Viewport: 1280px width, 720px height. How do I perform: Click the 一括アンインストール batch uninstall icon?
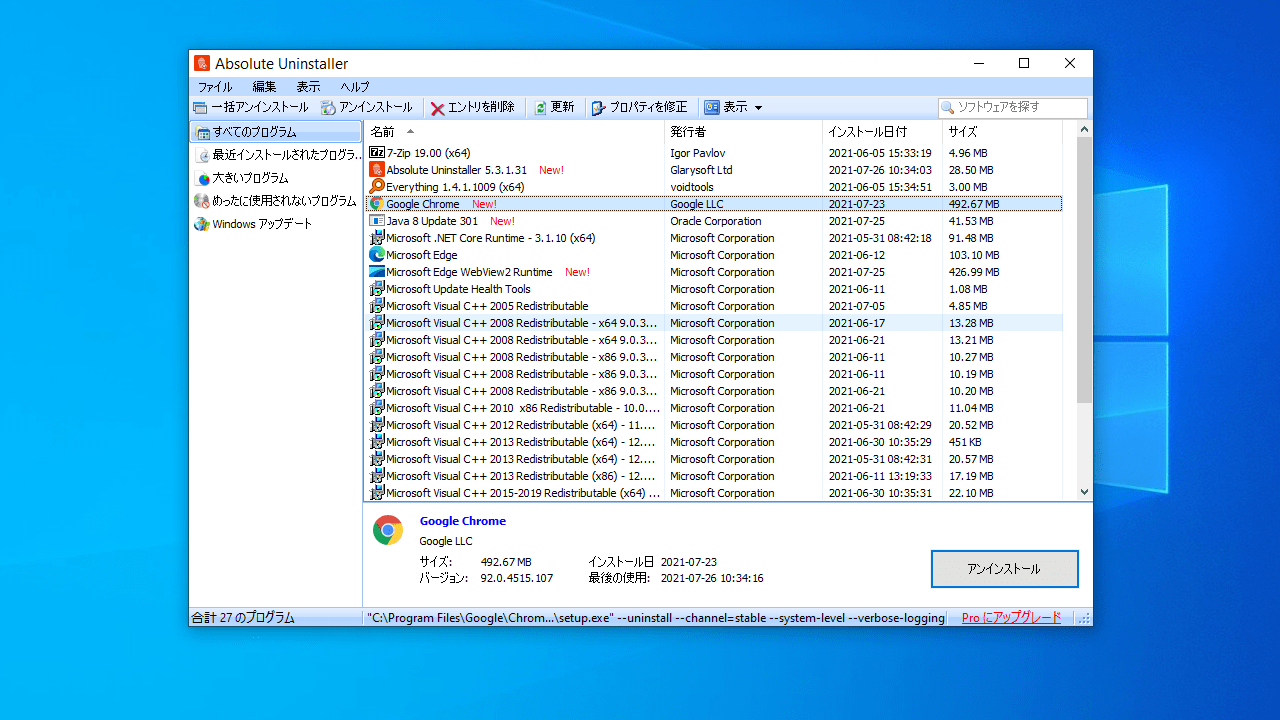point(200,107)
